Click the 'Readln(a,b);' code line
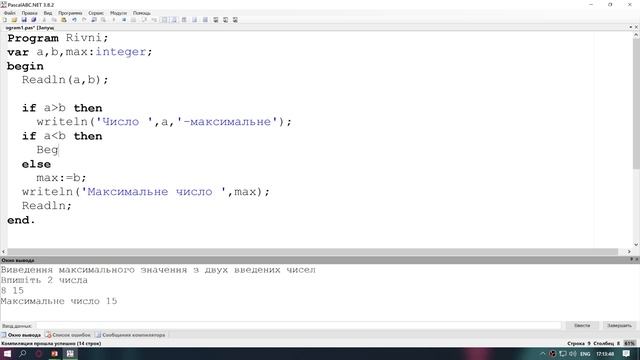The height and width of the screenshot is (360, 640). coord(65,80)
